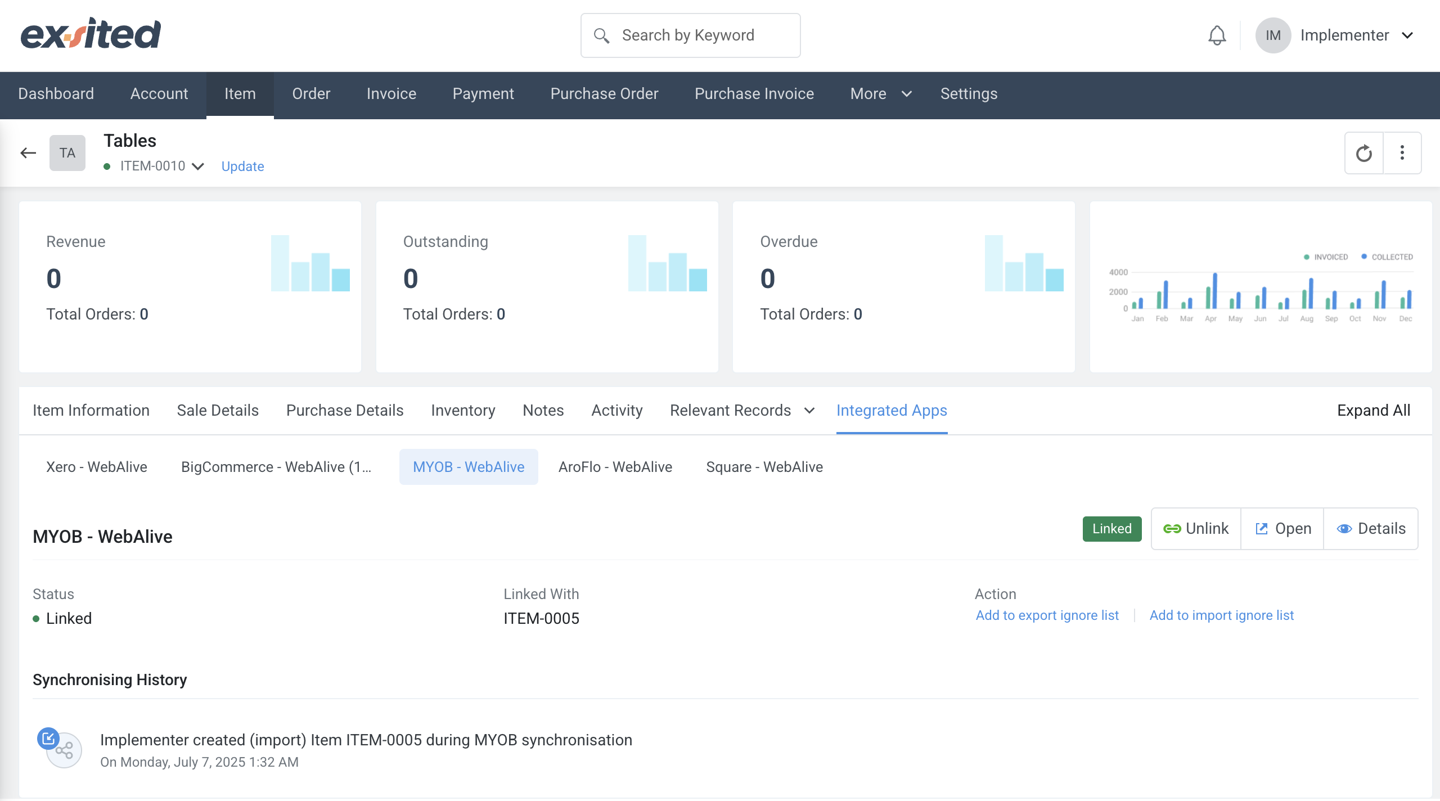Open the Sale Details tab

tap(218, 411)
